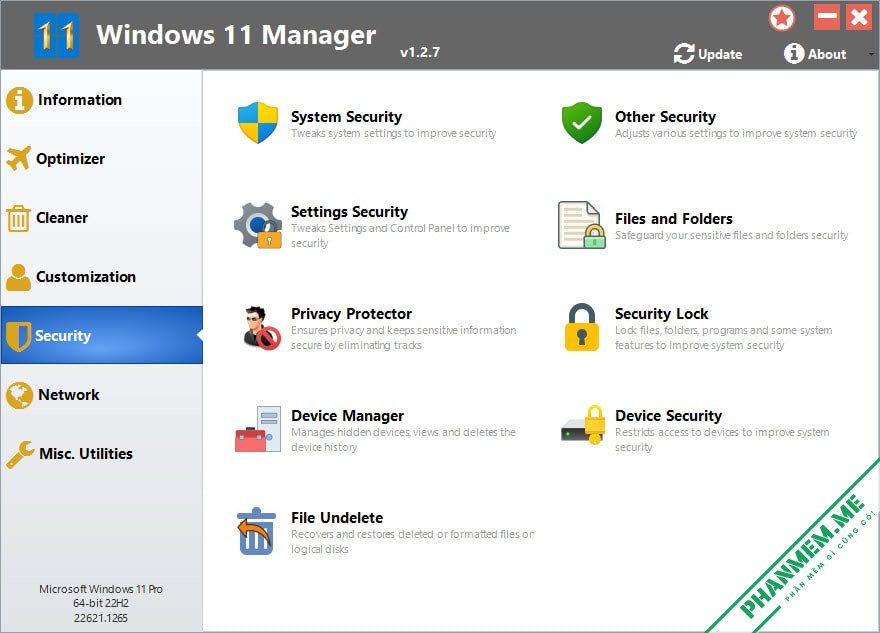Open the System Security title link
The height and width of the screenshot is (633, 880).
[346, 117]
